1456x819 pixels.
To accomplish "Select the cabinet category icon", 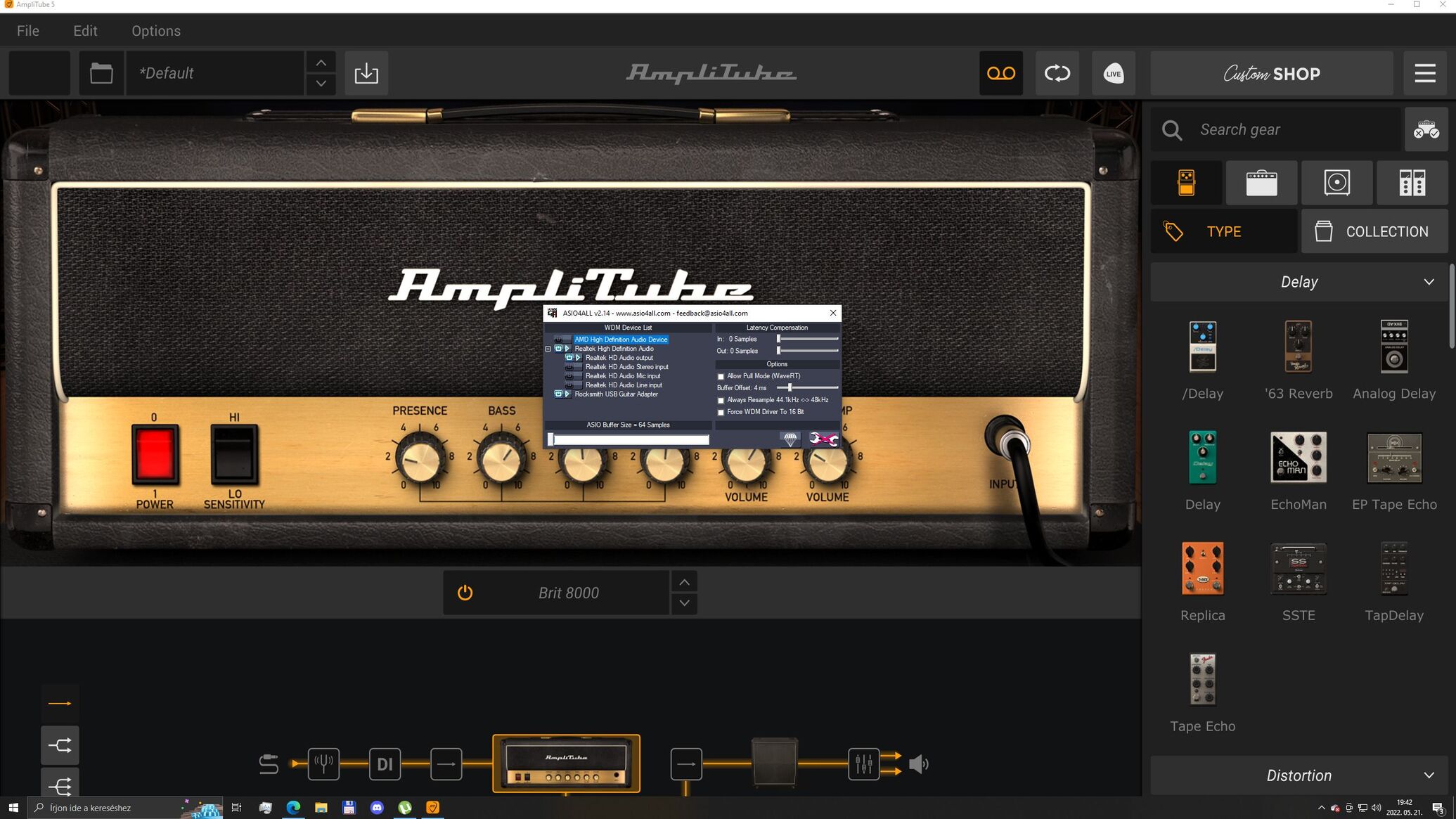I will pyautogui.click(x=1336, y=183).
